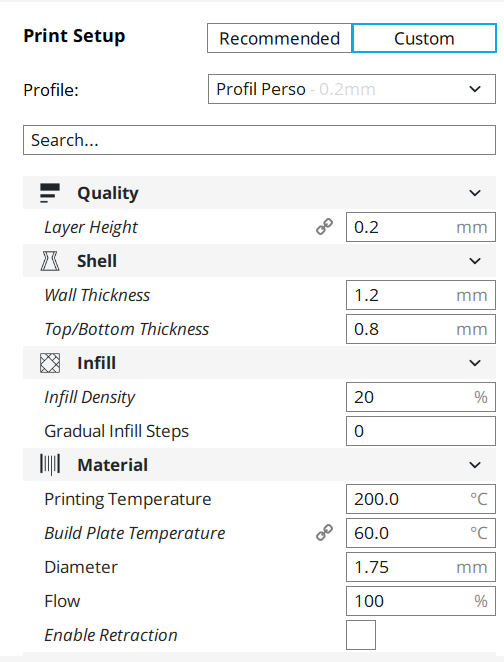Screen dimensions: 504x662
Task: Collapse the Quality section chevron
Action: pyautogui.click(x=475, y=193)
